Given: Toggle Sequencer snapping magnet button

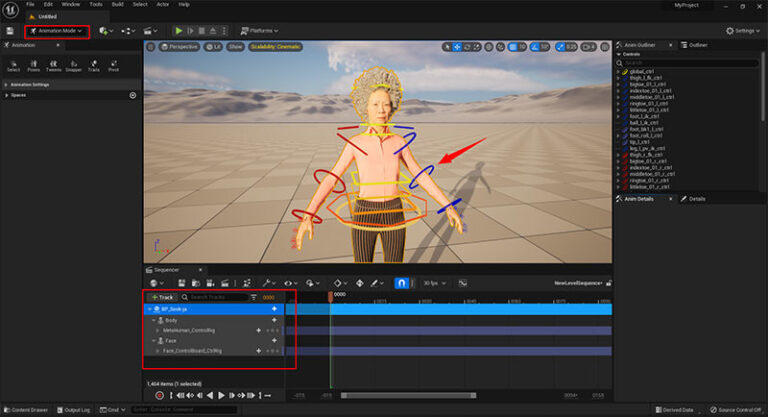Looking at the screenshot, I should click(401, 283).
